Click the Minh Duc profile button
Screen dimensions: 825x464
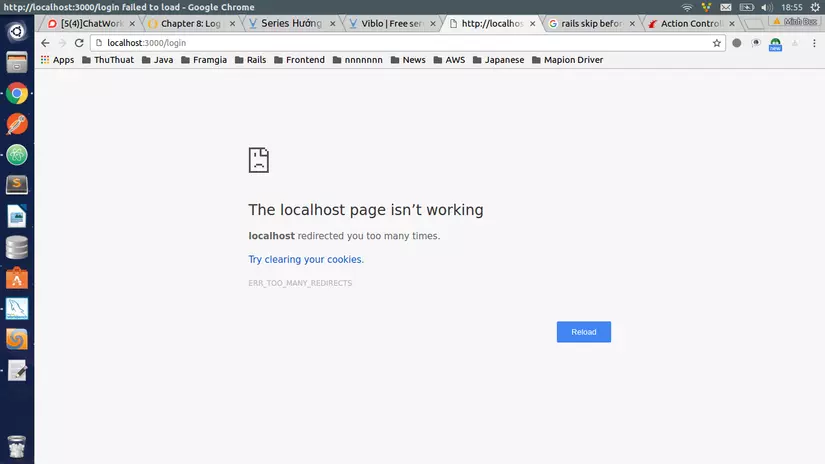[796, 22]
